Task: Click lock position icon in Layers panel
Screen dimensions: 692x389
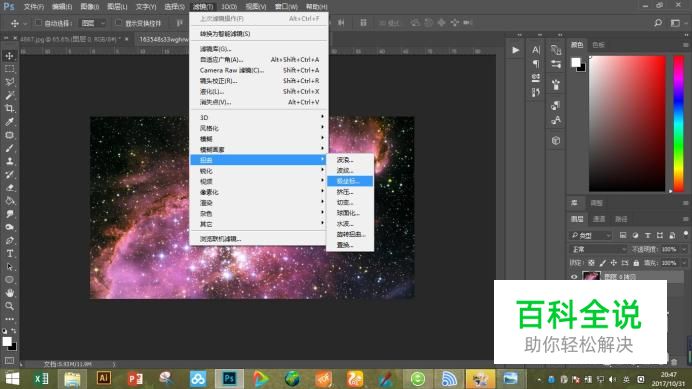Action: point(613,263)
